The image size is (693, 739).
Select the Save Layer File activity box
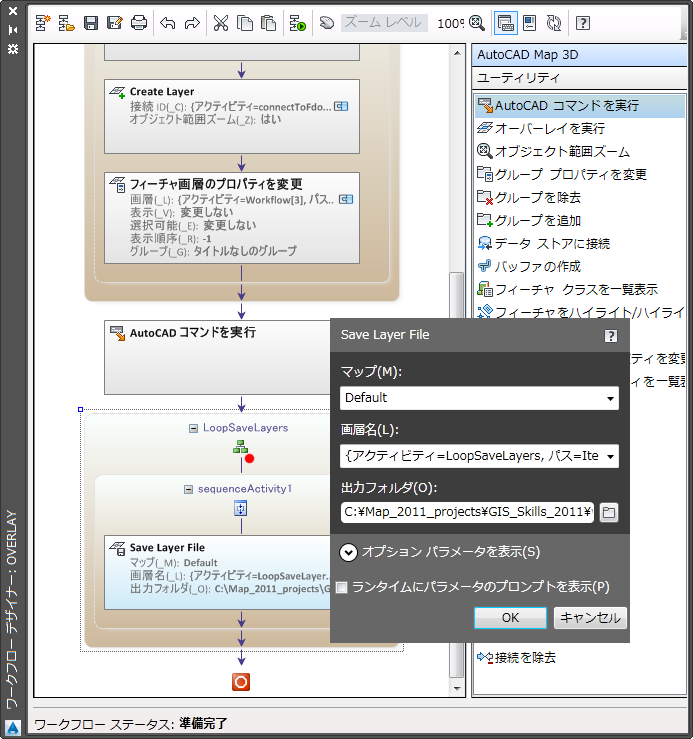pyautogui.click(x=217, y=572)
